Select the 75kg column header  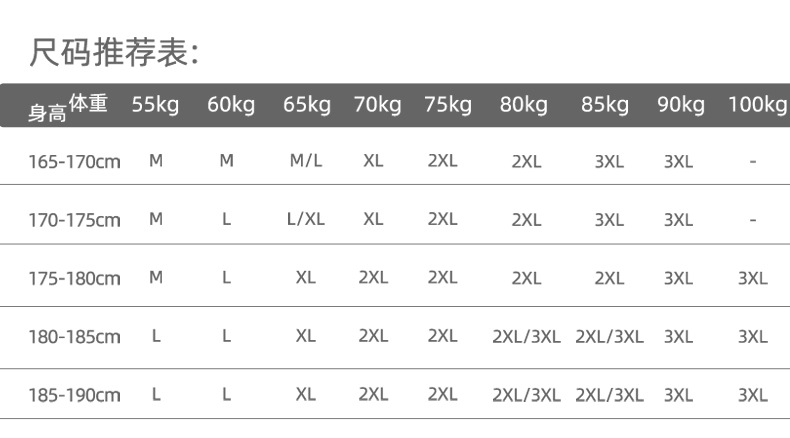(447, 105)
